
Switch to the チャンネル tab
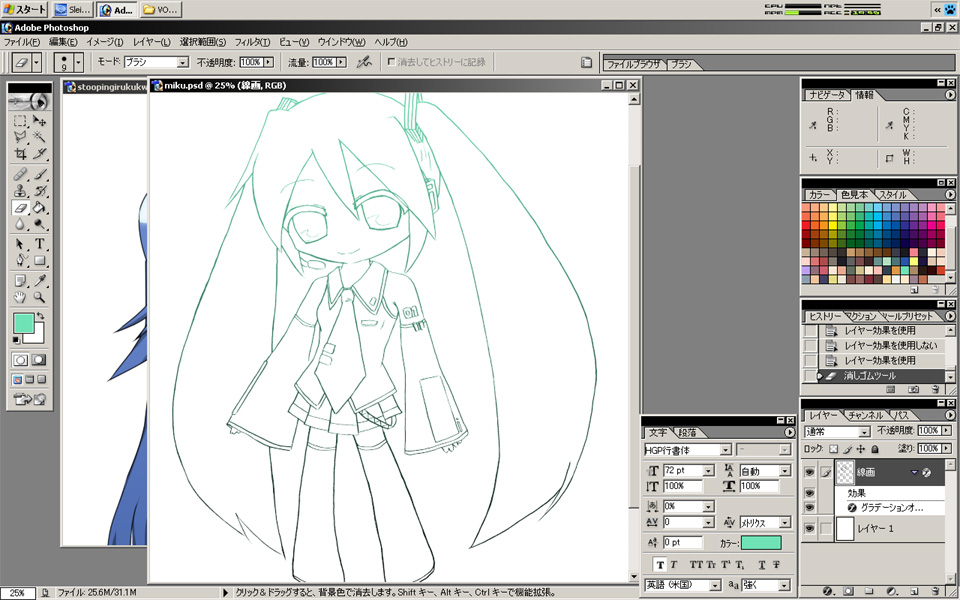coord(865,416)
